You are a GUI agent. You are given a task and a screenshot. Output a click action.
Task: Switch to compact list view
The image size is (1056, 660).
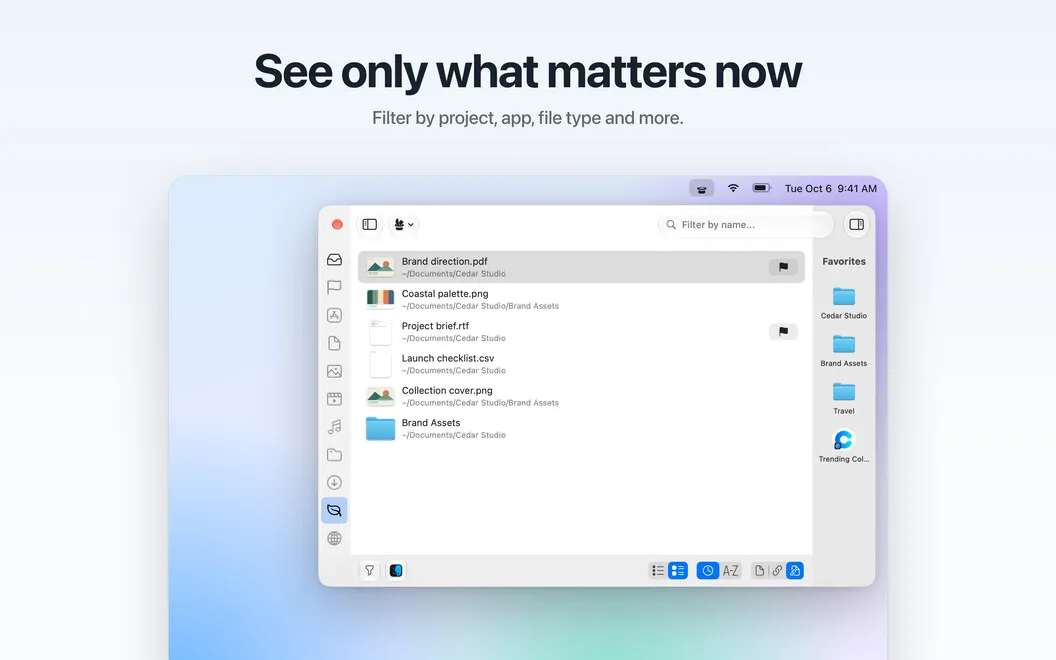658,570
